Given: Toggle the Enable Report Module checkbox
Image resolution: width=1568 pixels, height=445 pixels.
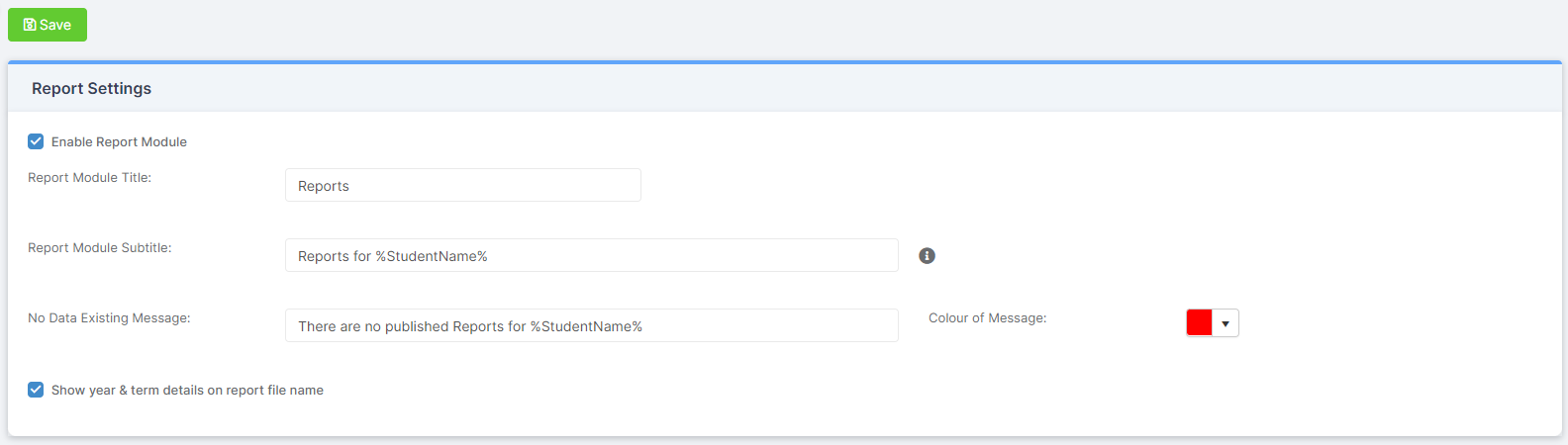Looking at the screenshot, I should coord(36,141).
